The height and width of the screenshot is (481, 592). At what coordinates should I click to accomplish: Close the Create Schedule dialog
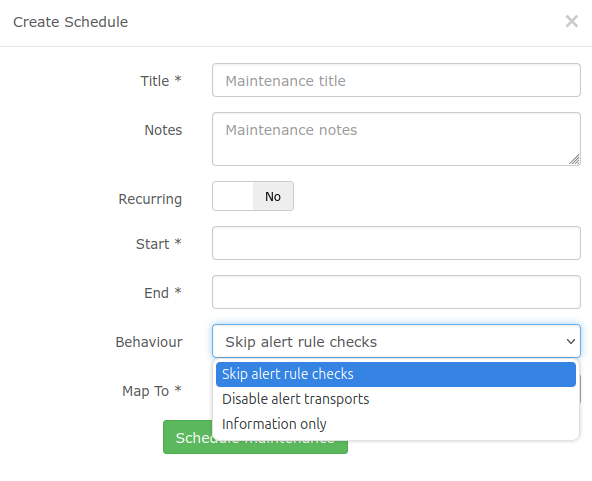(x=572, y=22)
